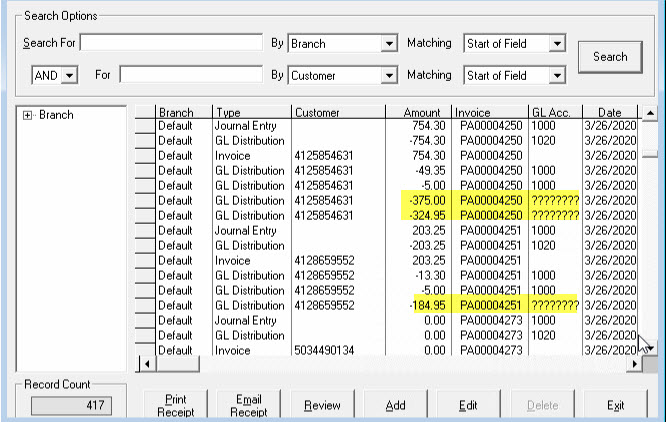Expand the Branch tree node
This screenshot has width=666, height=422.
(27, 115)
